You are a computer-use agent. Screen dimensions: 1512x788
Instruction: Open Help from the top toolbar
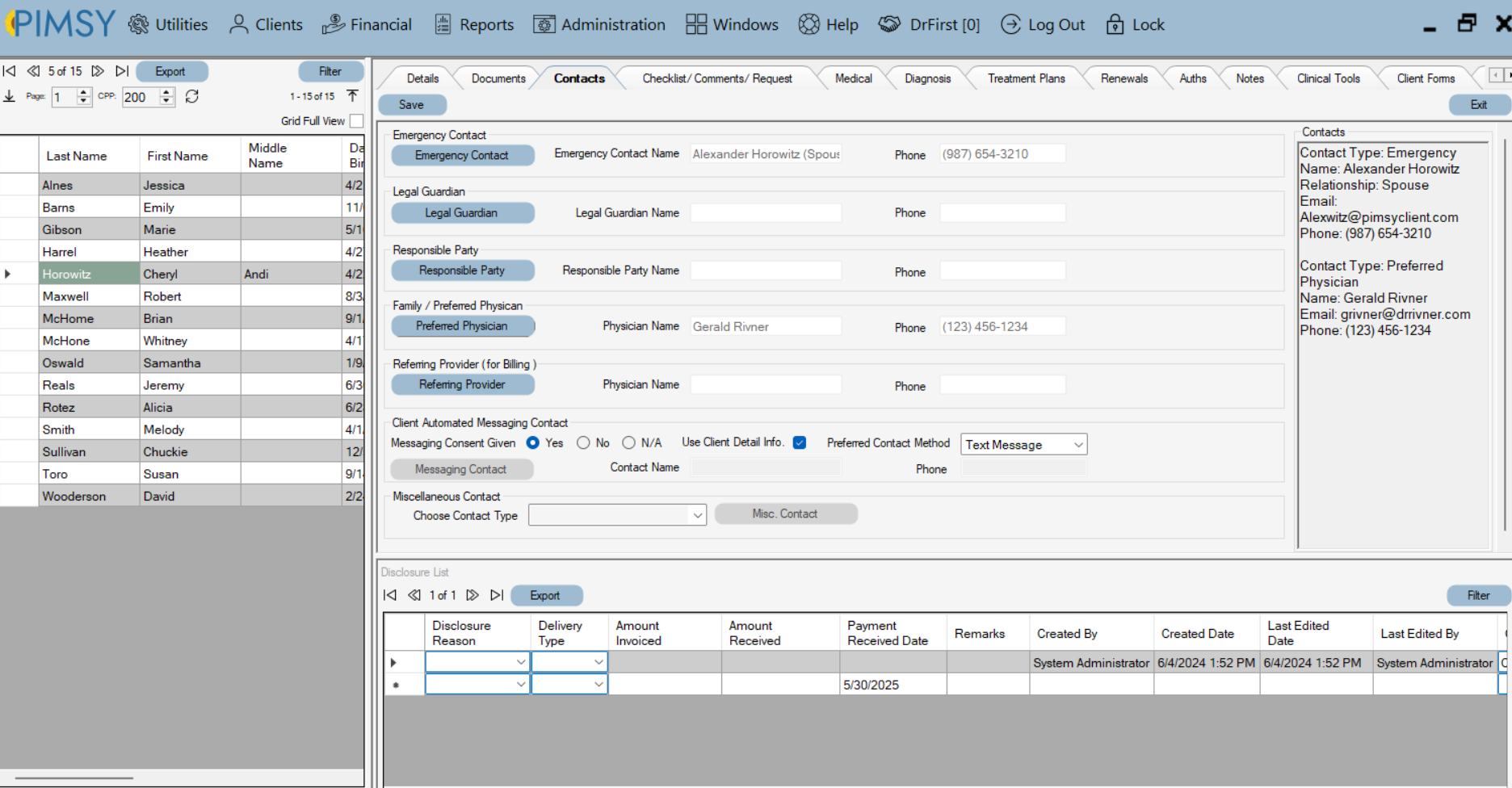click(828, 24)
